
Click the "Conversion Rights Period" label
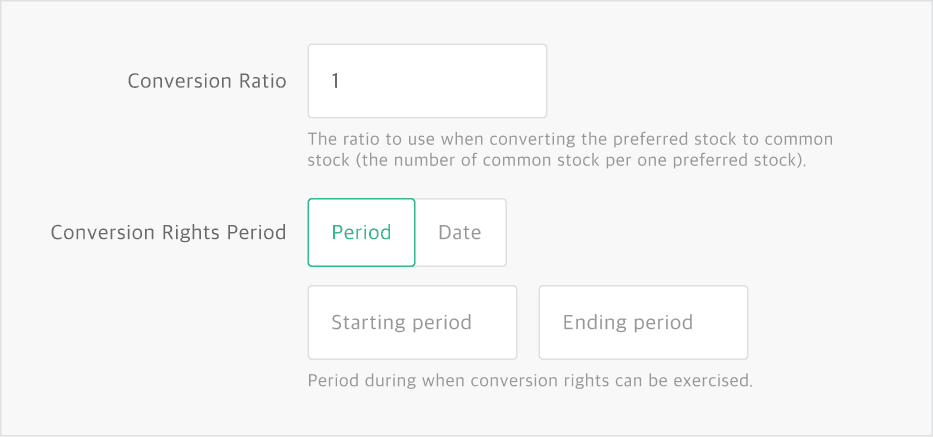168,232
